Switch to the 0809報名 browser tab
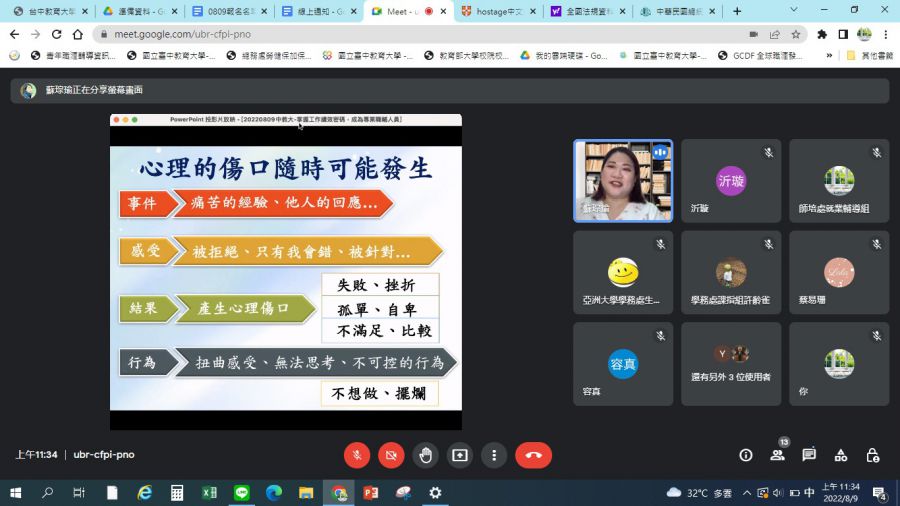The image size is (900, 506). pos(223,11)
